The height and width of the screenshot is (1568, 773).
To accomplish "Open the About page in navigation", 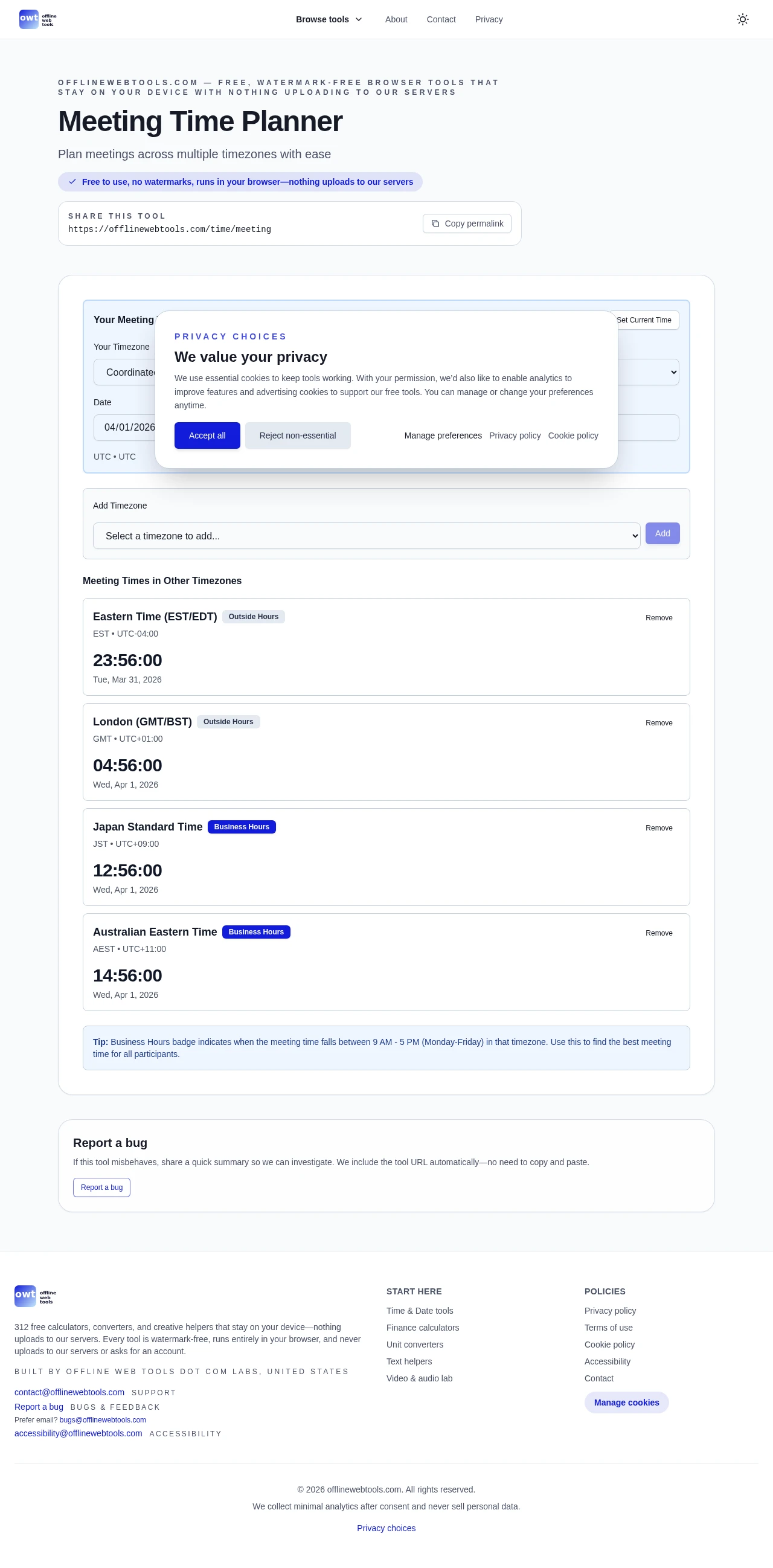I will [x=396, y=19].
